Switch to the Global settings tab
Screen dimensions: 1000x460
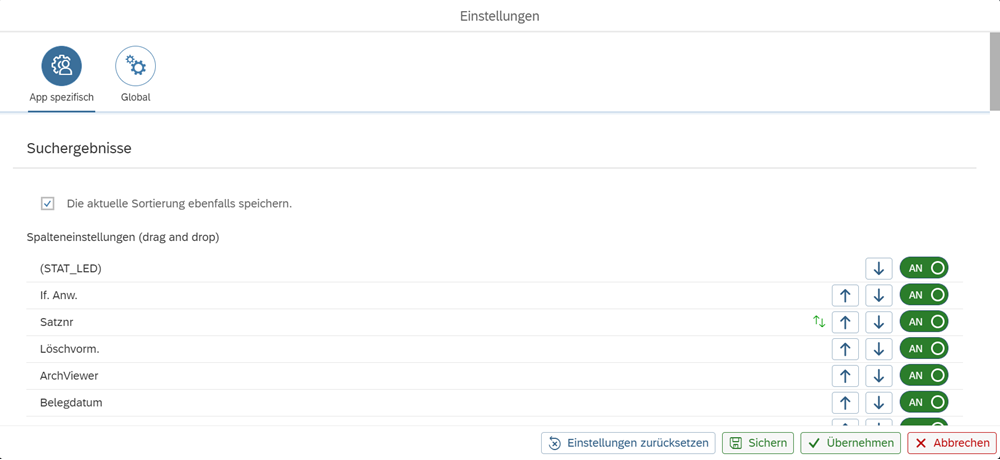pyautogui.click(x=135, y=75)
